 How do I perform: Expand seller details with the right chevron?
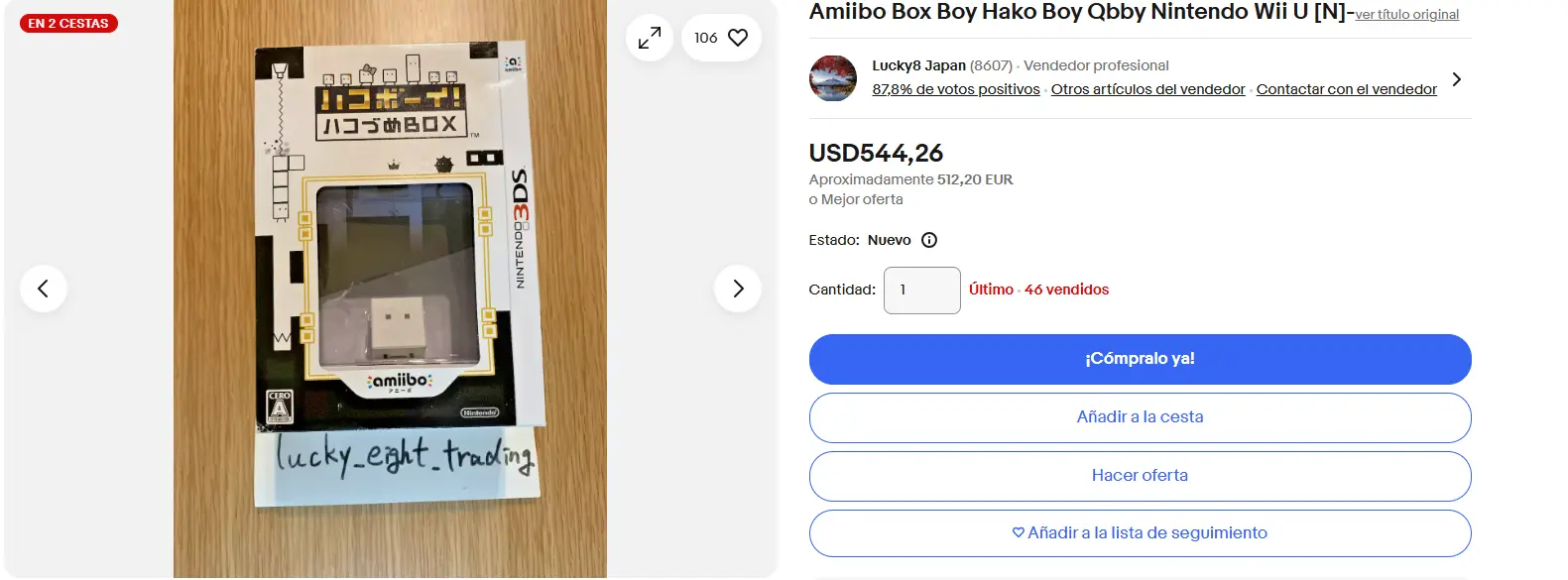[x=1456, y=79]
